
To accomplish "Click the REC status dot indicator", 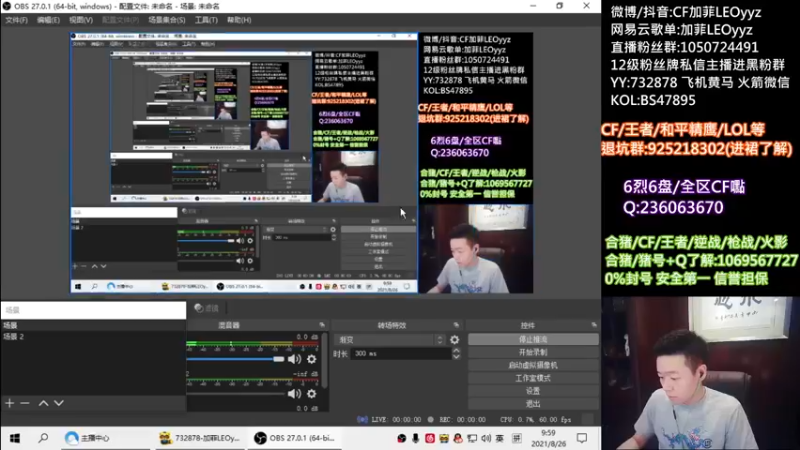I will 431,419.
